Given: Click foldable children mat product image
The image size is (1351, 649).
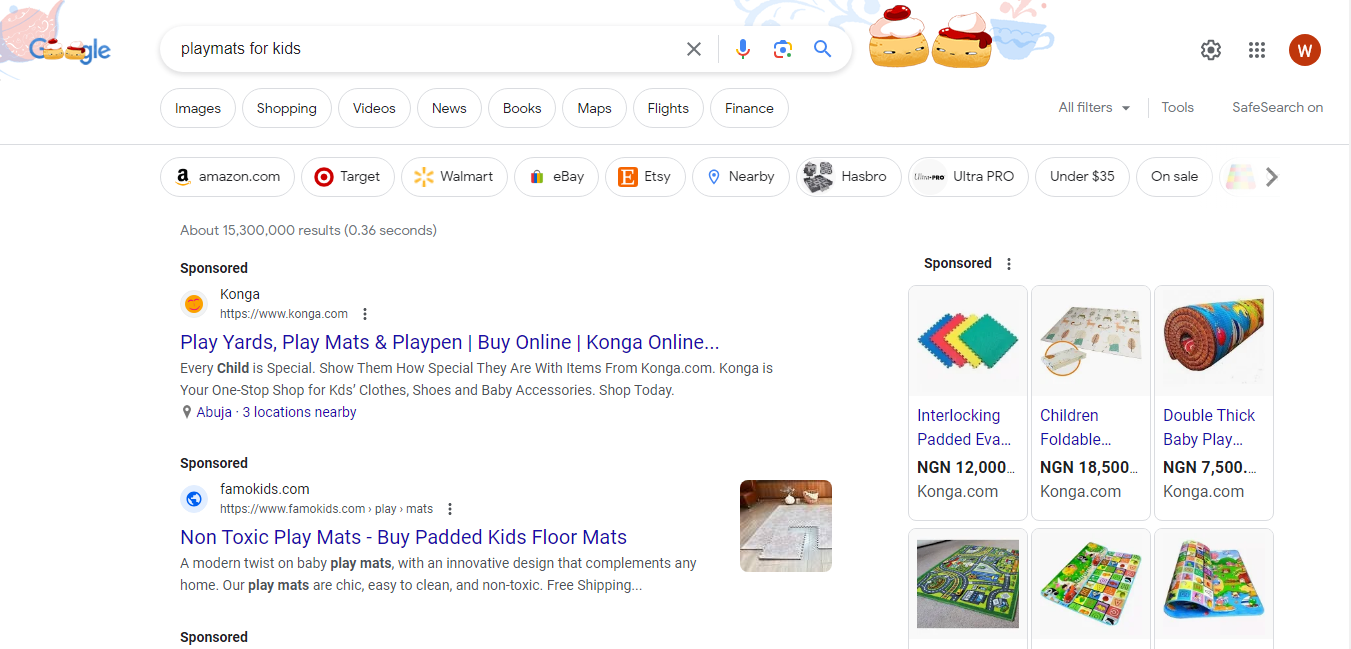Looking at the screenshot, I should 1091,341.
